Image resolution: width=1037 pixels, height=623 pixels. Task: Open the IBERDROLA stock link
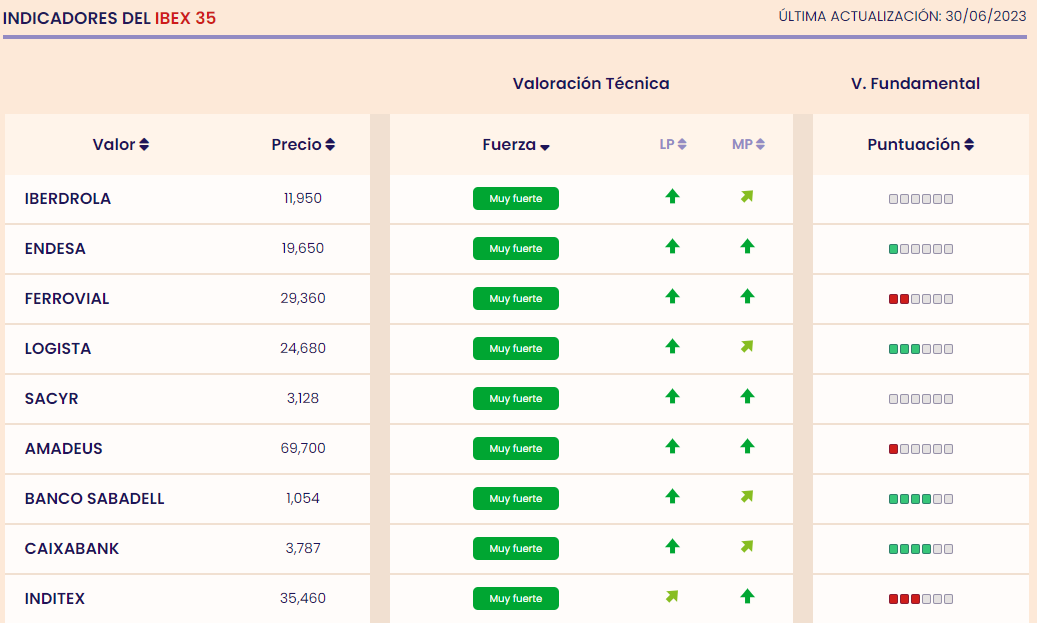68,199
